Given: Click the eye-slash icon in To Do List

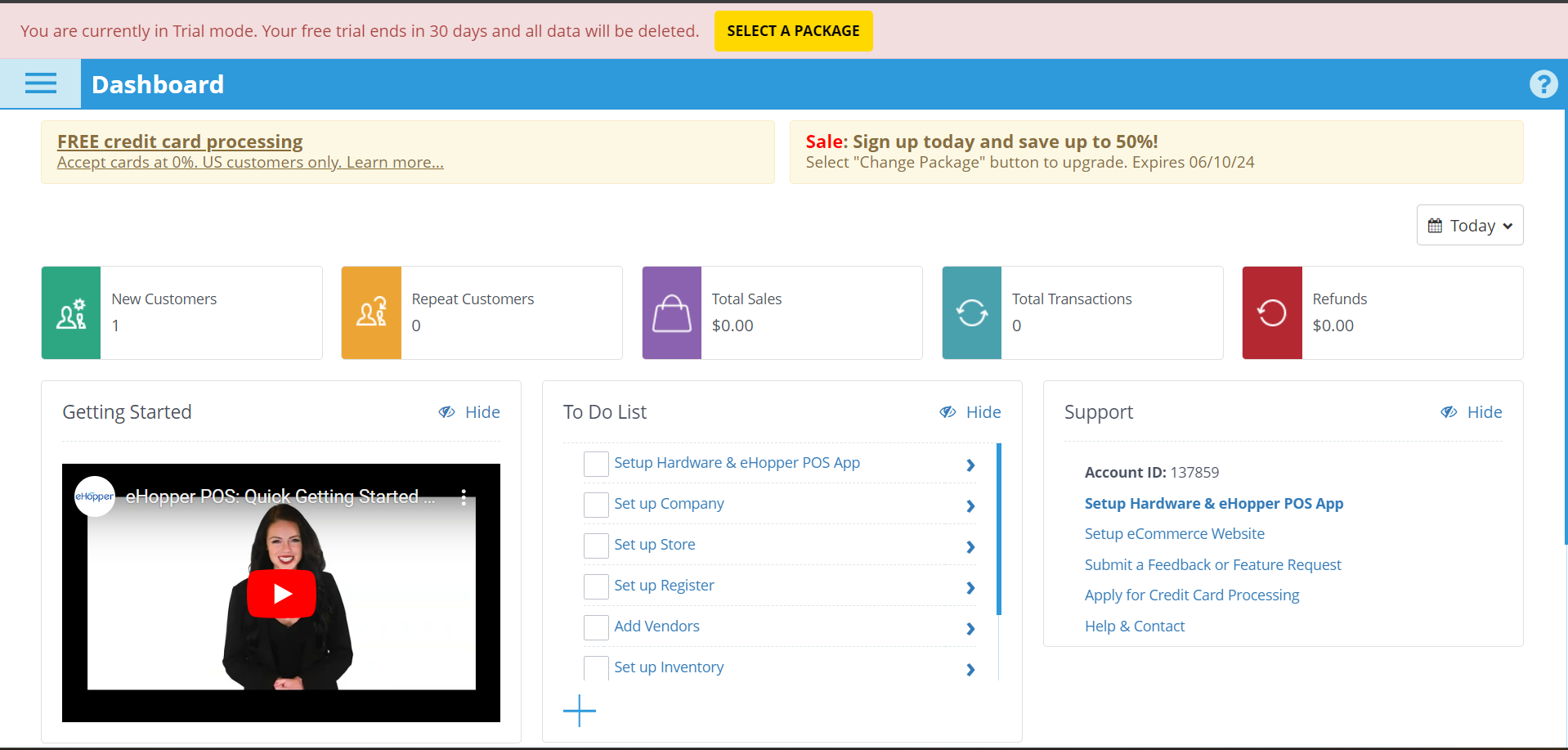Looking at the screenshot, I should 948,412.
